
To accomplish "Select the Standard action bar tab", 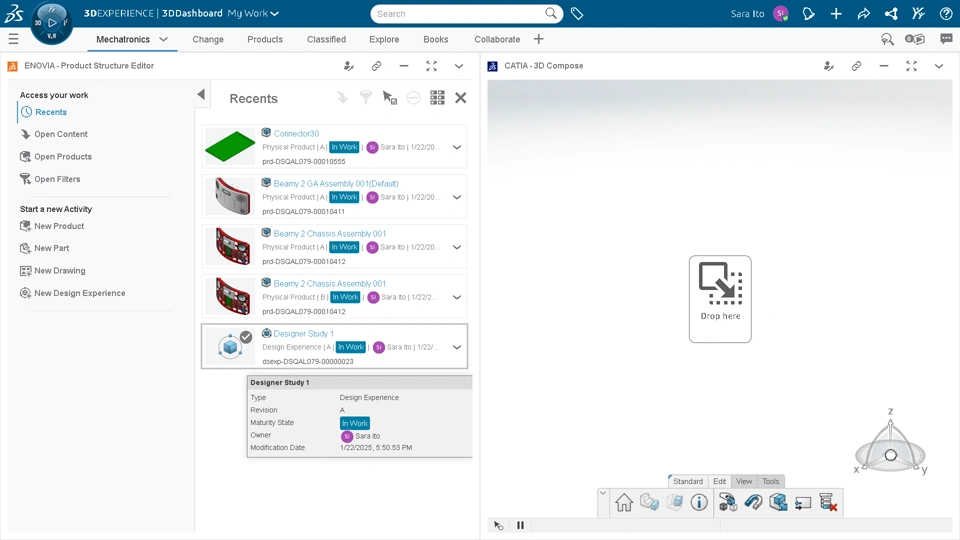I will (x=688, y=481).
